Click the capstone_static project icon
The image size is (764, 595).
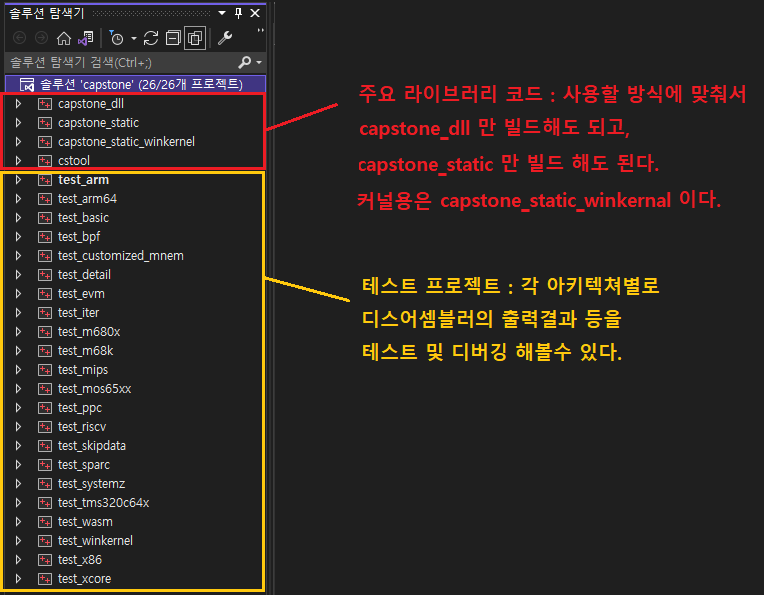pyautogui.click(x=45, y=123)
